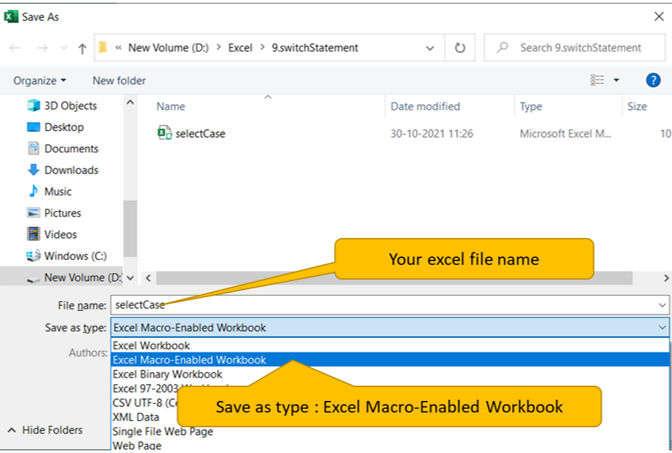Open recent locations chevron beside the Forward arrow
This screenshot has width=672, height=453.
pyautogui.click(x=64, y=48)
